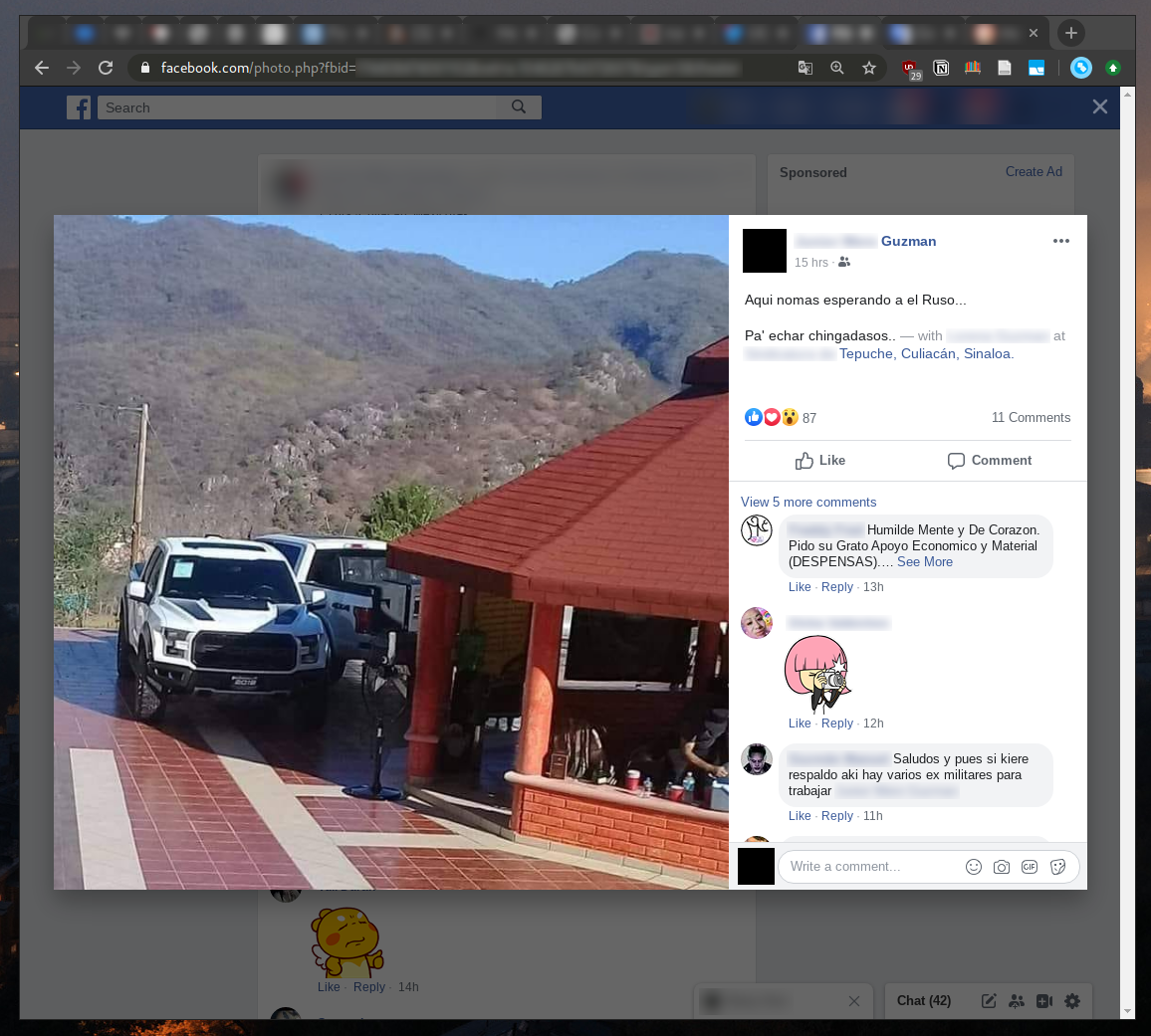This screenshot has height=1036, width=1151.
Task: Open the Tepuche, Culiacán, Sinaloa location link
Action: click(x=926, y=353)
